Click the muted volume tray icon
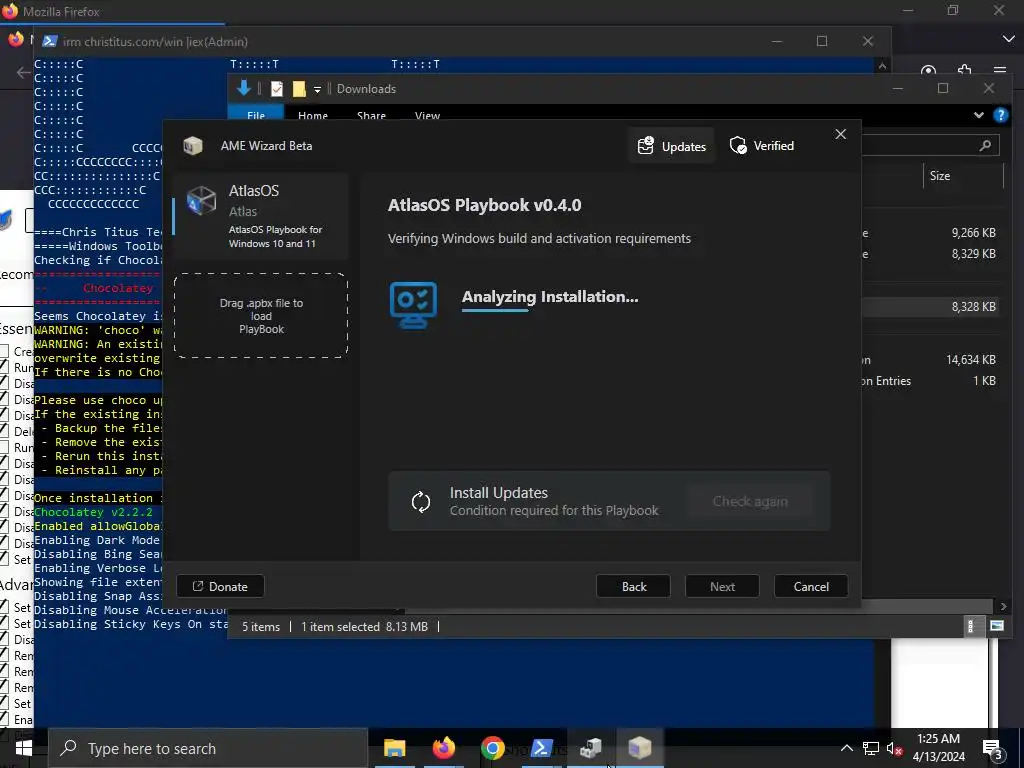The image size is (1024, 768). pos(894,749)
